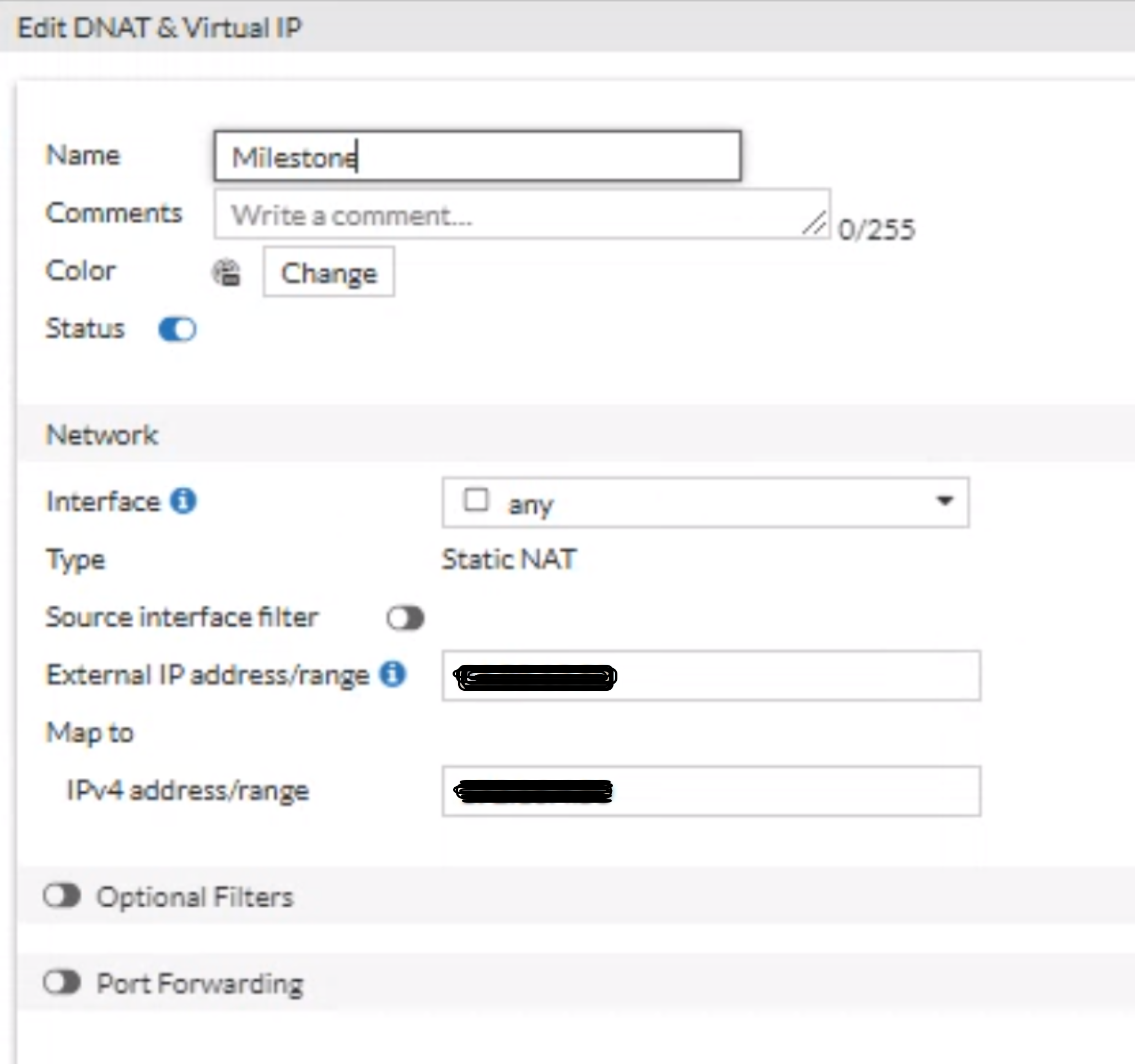Click the Change color button
Viewport: 1135px width, 1064px height.
coord(329,272)
